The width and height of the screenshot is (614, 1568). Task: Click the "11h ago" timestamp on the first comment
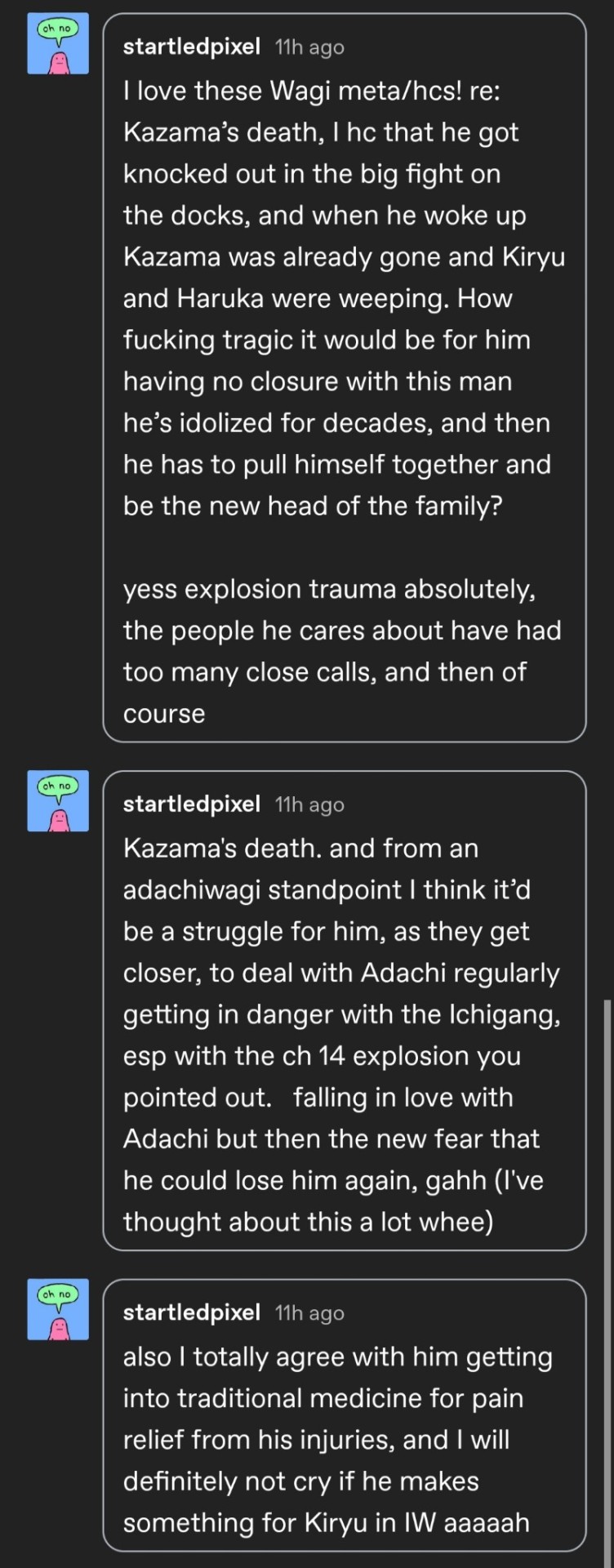[309, 47]
